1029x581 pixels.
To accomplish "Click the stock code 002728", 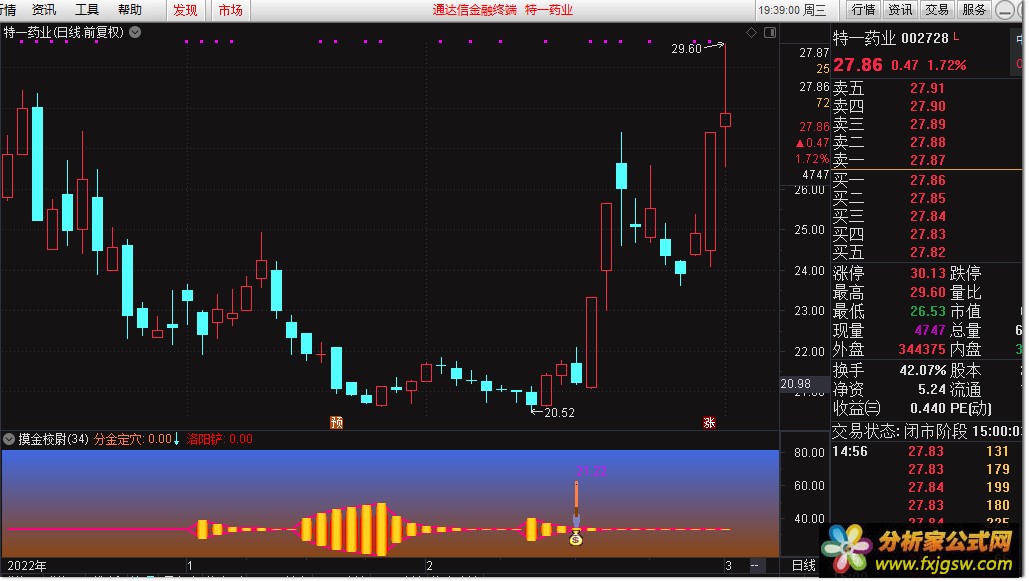I will tap(925, 38).
